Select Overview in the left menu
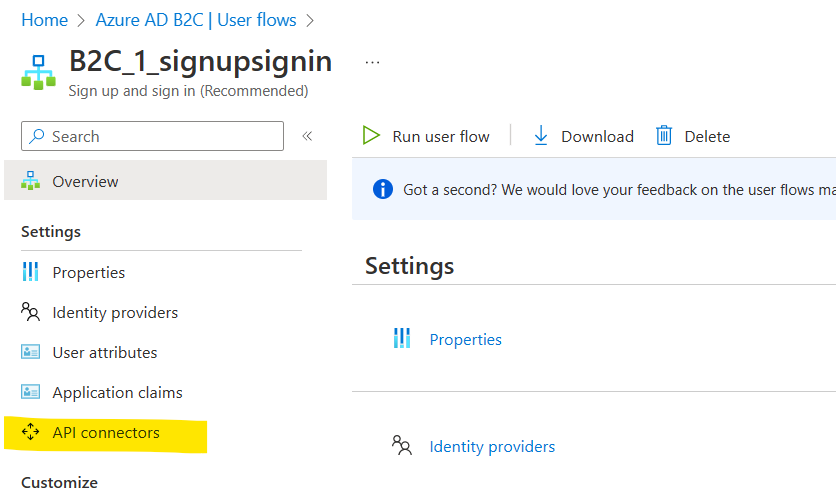The width and height of the screenshot is (836, 495). pos(165,181)
